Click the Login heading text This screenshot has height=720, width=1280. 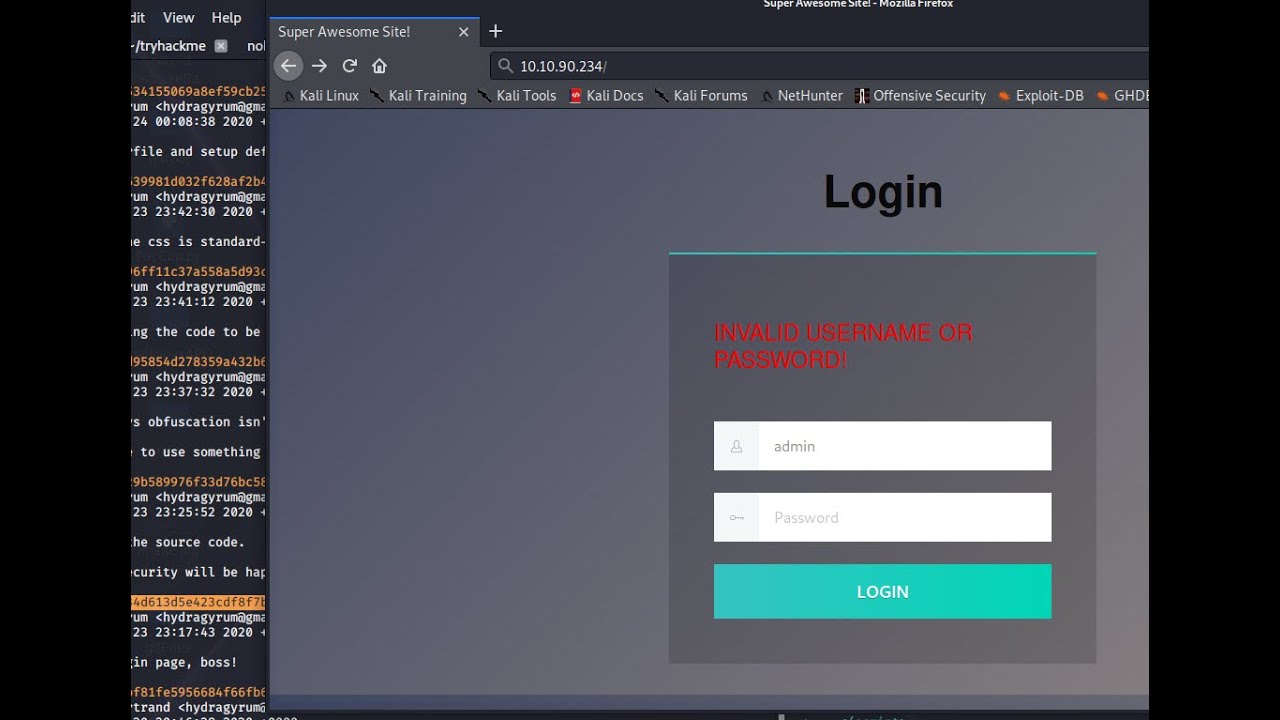(883, 191)
